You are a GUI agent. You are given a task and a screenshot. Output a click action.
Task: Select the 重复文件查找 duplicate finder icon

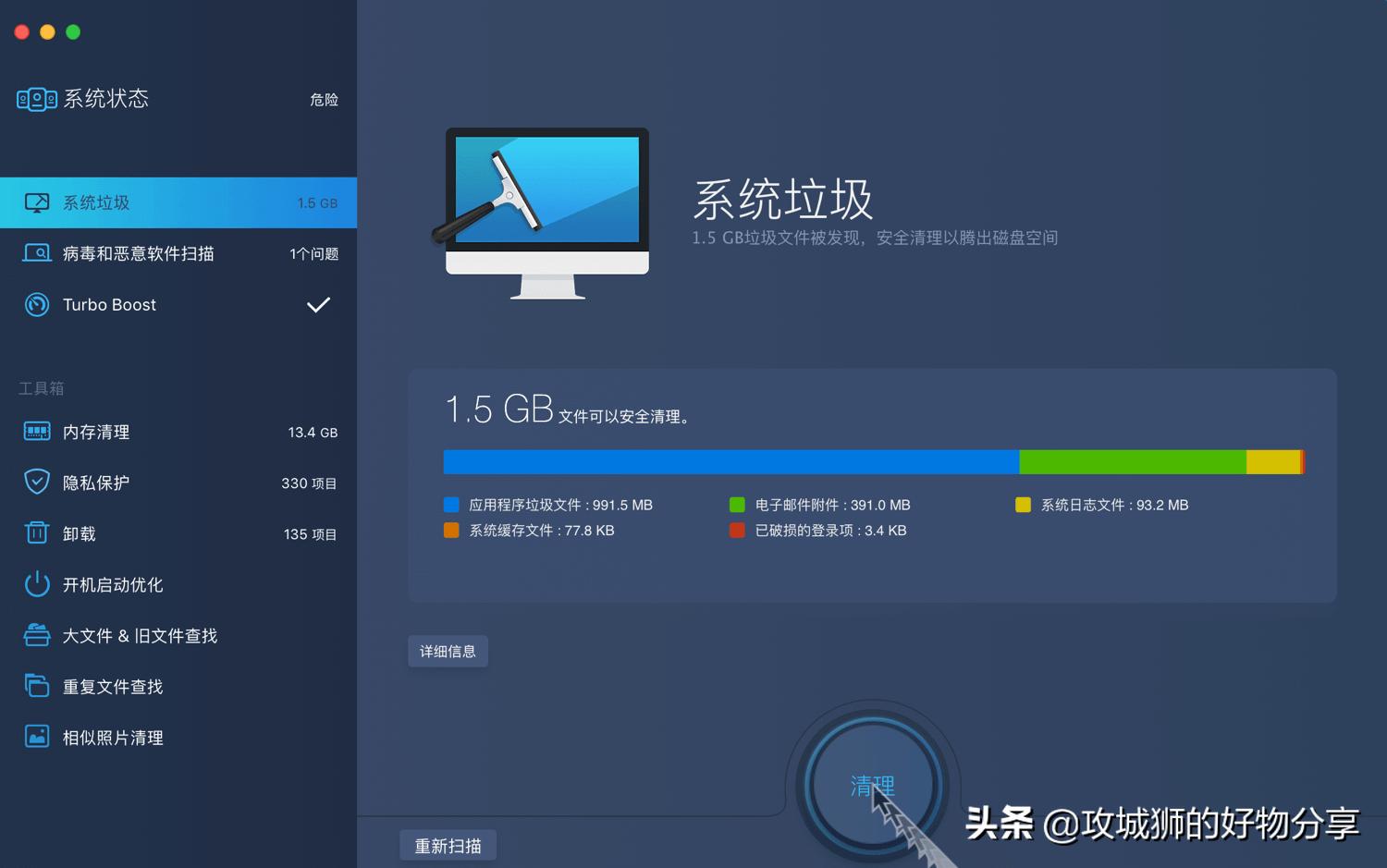click(36, 686)
